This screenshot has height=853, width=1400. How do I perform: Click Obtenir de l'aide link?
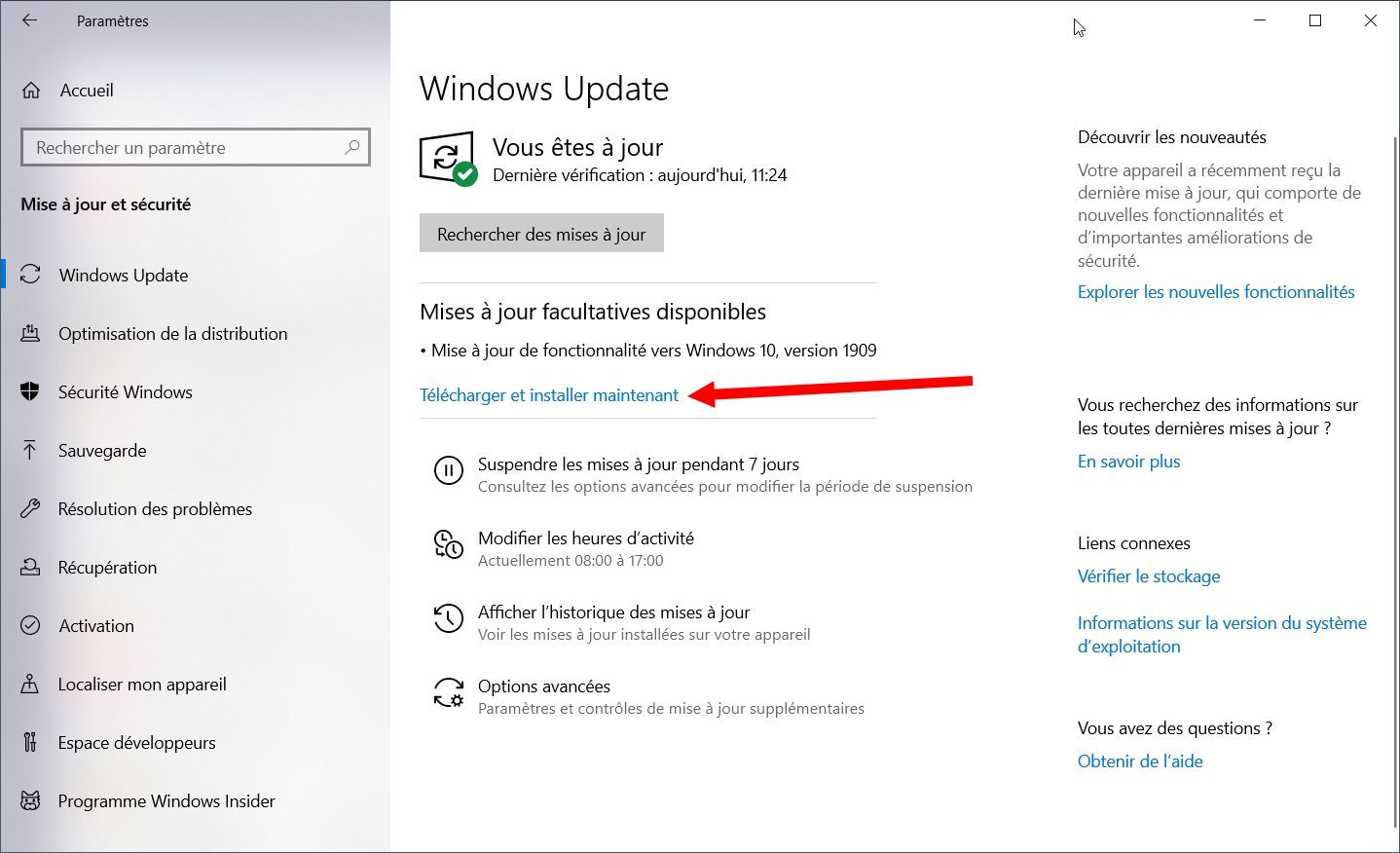(x=1140, y=760)
